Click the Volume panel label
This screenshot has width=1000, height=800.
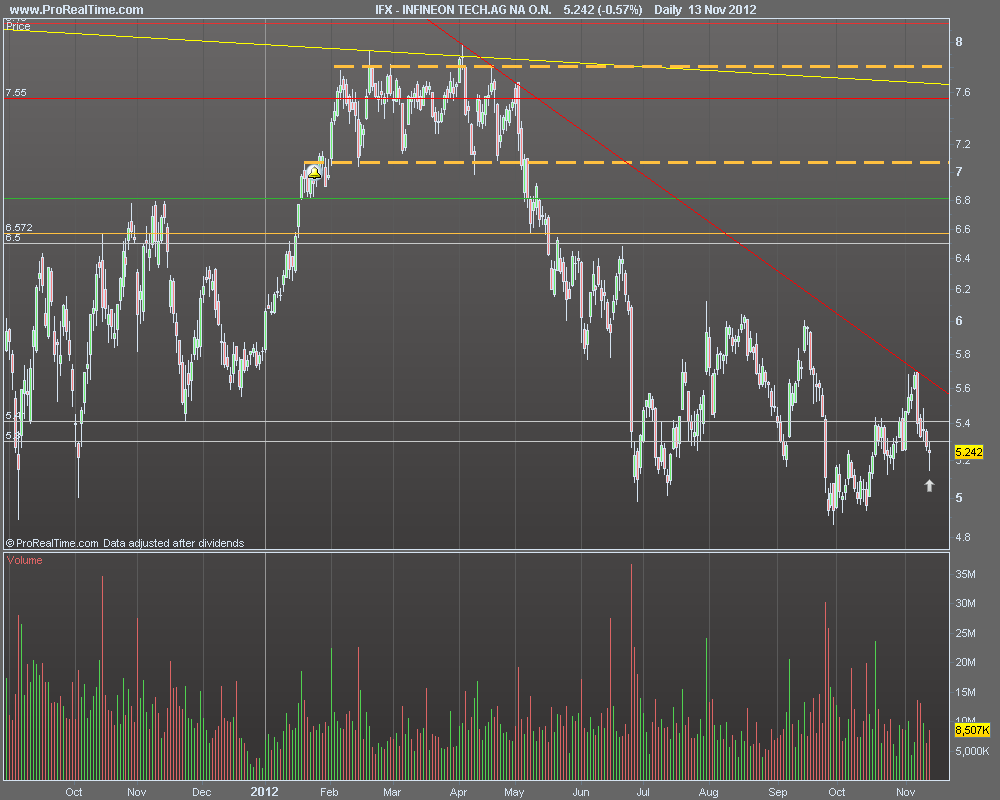click(24, 560)
